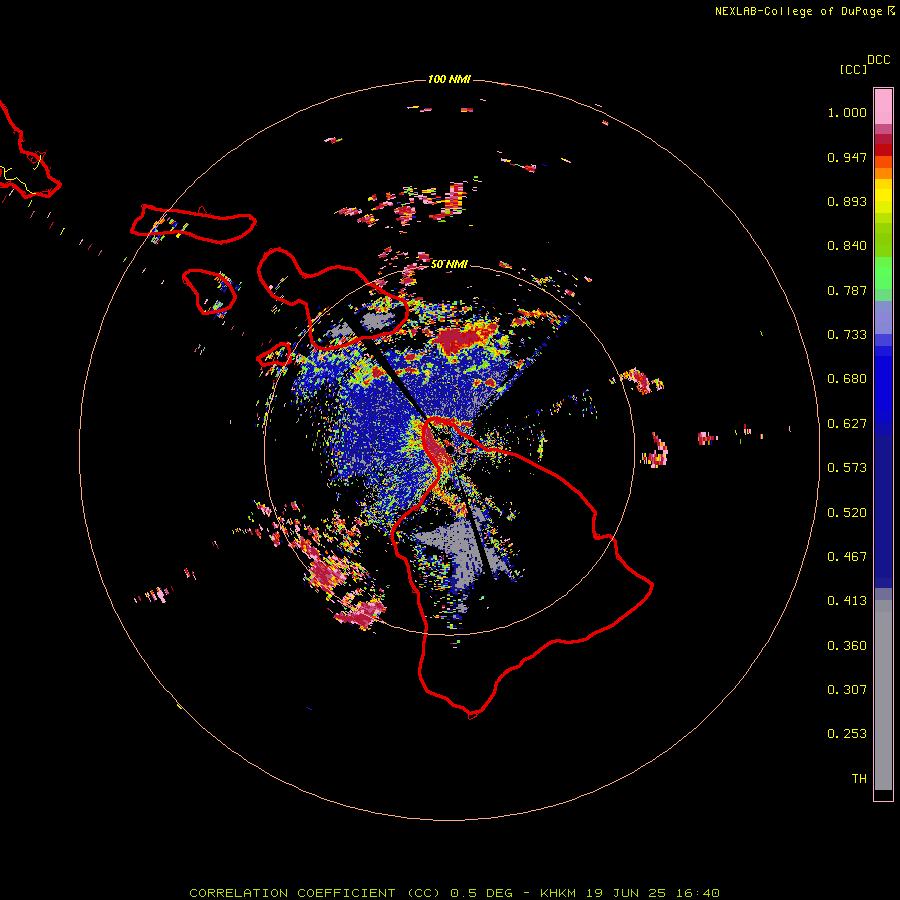Click the [CC] units label

853,69
